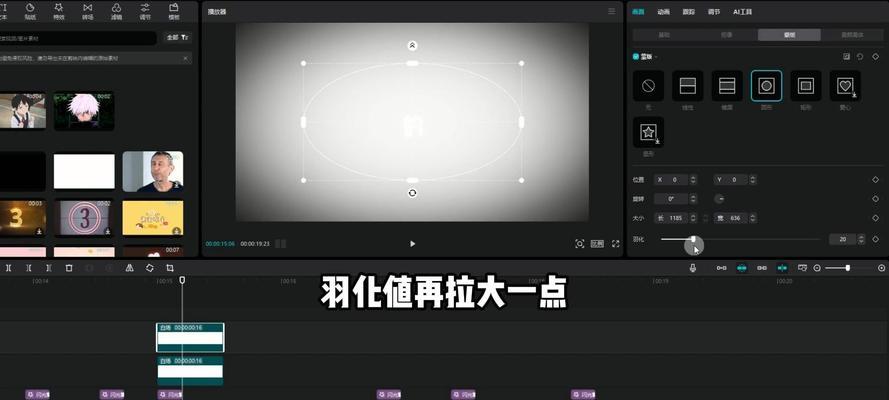Open the 调节 adjustment panel in top toolbar
The width and height of the screenshot is (889, 400).
click(145, 11)
